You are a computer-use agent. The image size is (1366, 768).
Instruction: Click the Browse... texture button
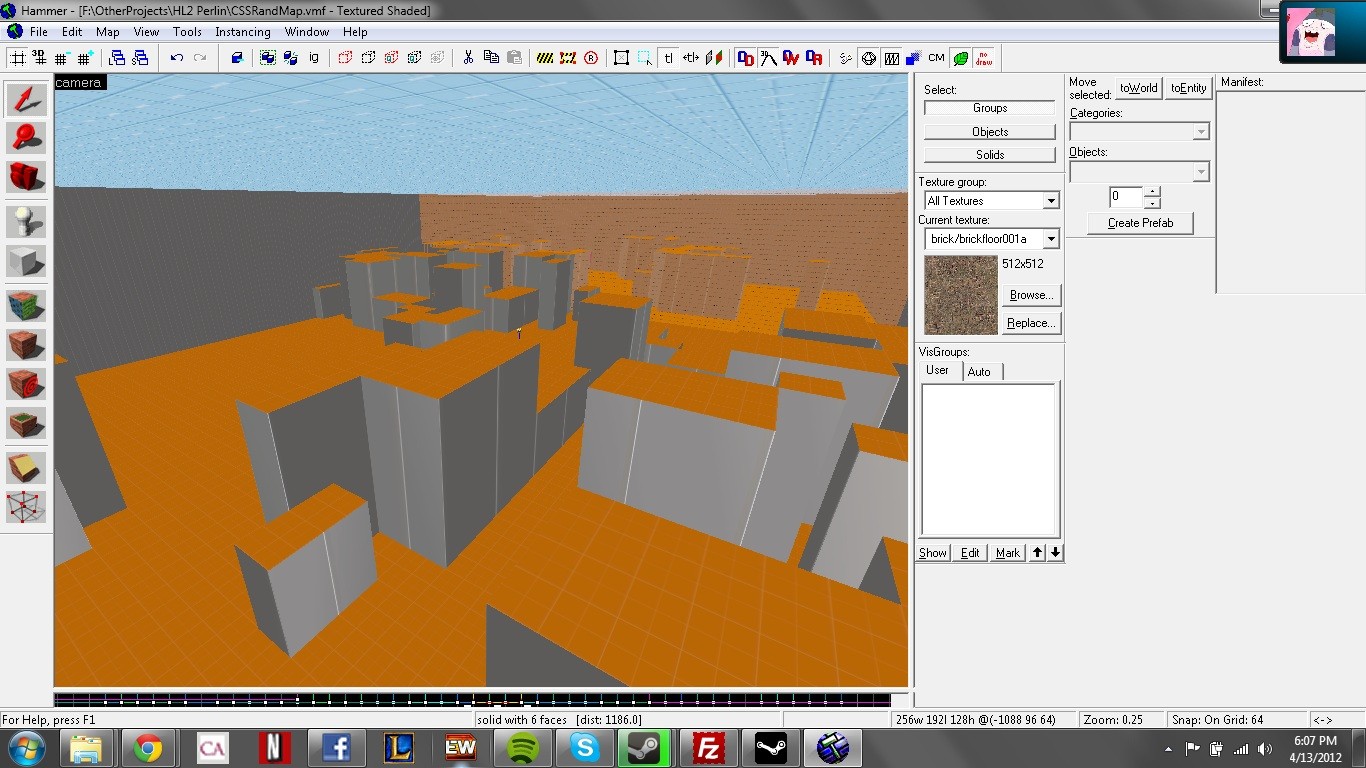tap(1030, 295)
